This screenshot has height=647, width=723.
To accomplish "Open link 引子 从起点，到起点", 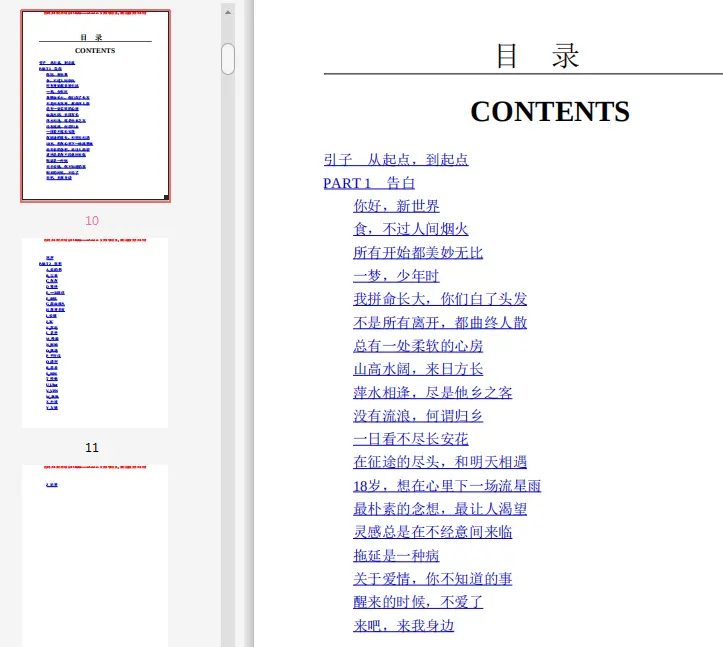I will pos(396,160).
